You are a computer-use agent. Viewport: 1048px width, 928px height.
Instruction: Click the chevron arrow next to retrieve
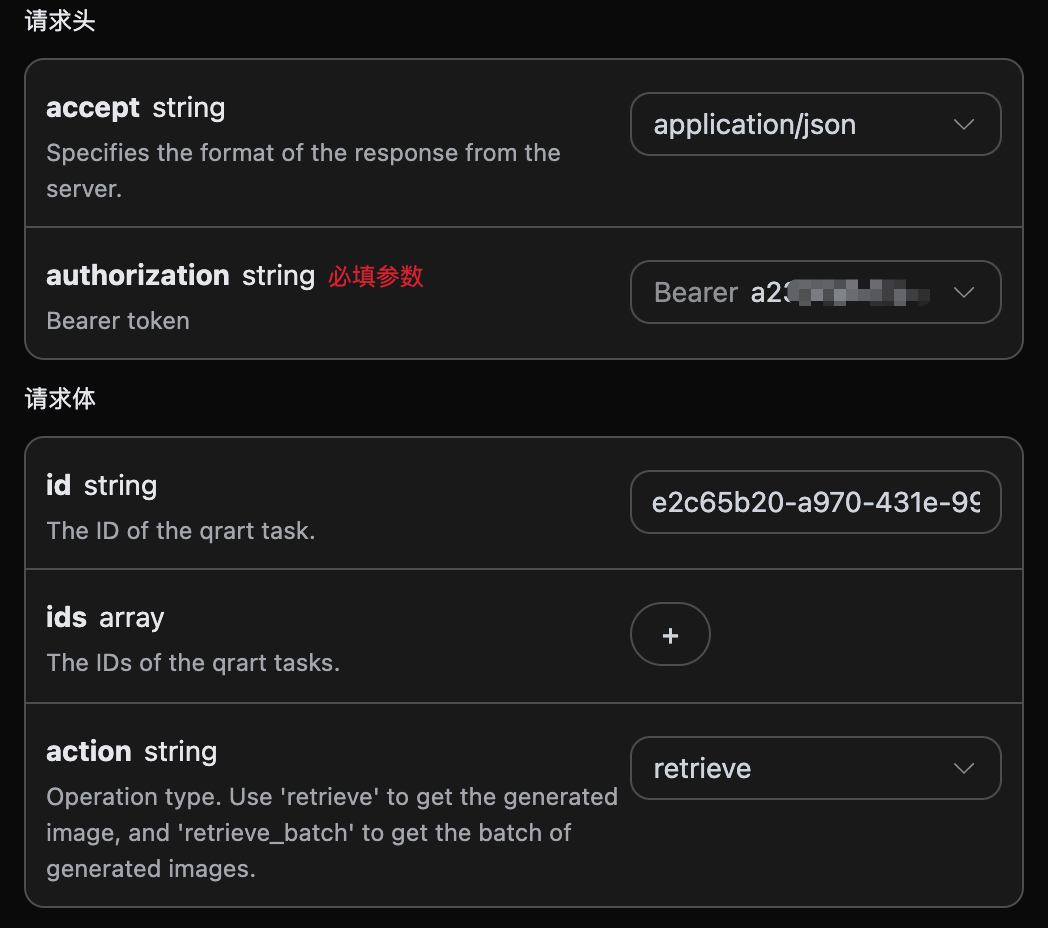pos(964,769)
